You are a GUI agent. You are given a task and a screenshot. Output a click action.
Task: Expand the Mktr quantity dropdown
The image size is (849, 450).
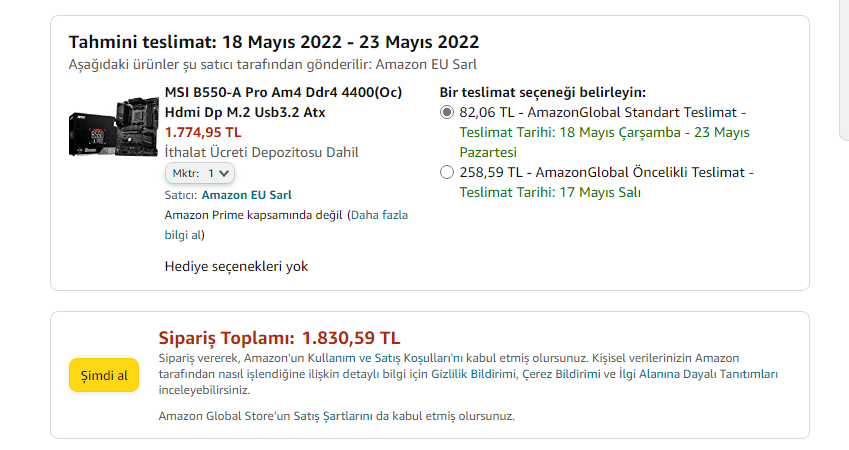200,173
